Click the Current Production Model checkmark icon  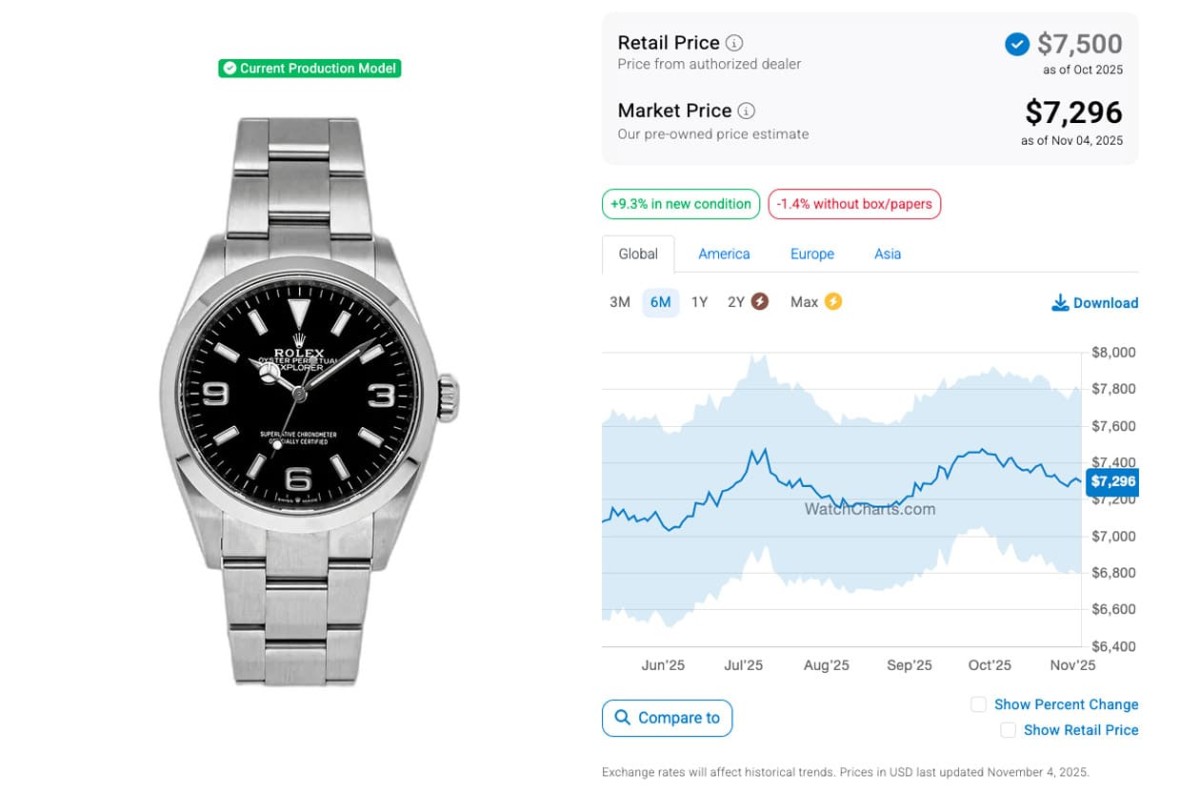[x=230, y=68]
